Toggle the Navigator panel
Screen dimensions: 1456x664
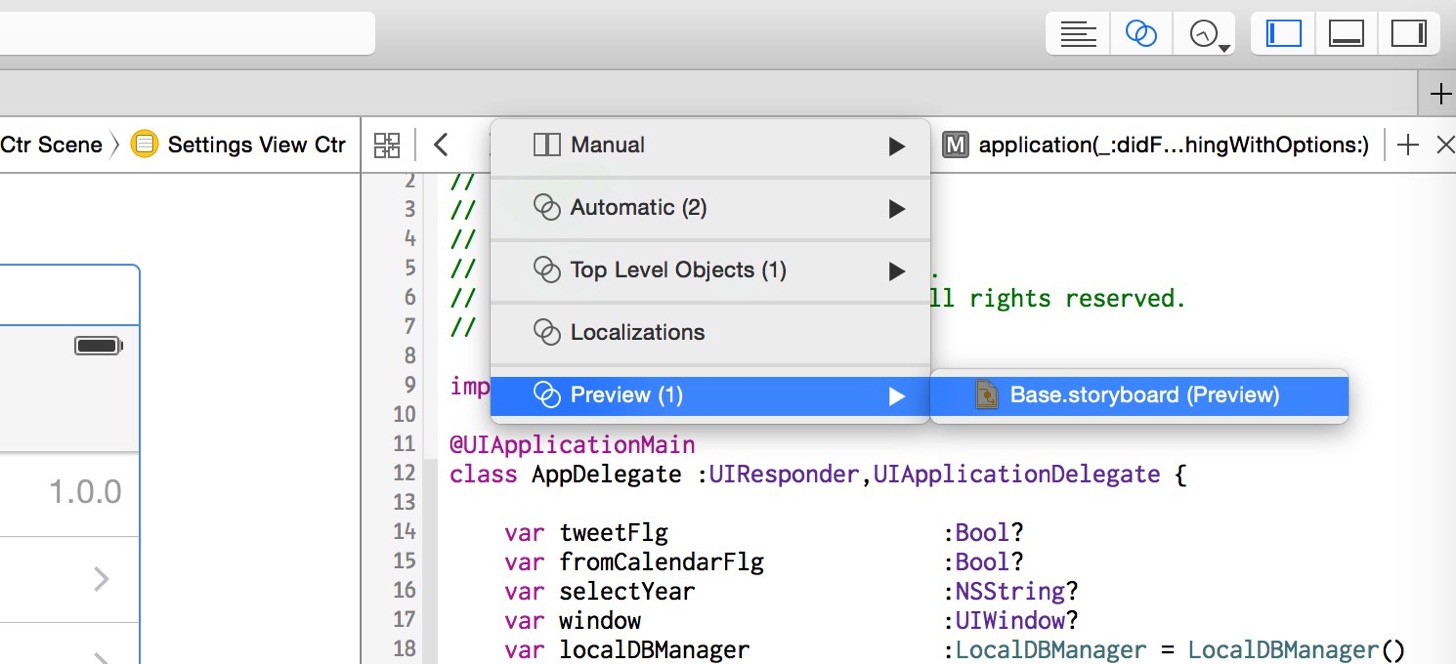(1284, 34)
